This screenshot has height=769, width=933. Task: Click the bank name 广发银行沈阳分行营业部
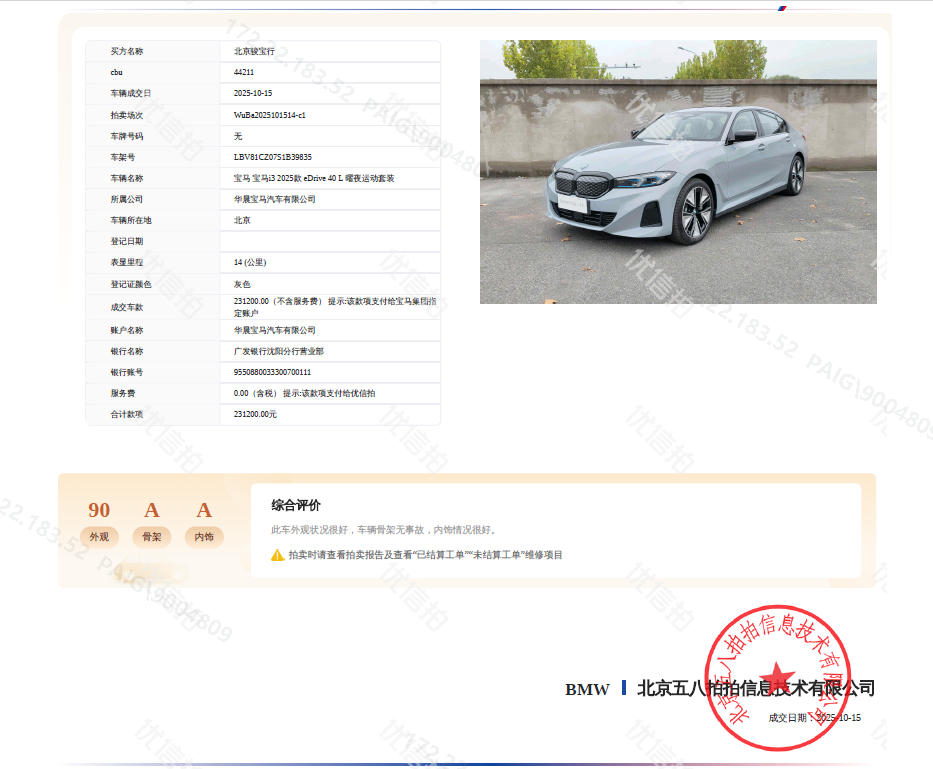(x=279, y=351)
